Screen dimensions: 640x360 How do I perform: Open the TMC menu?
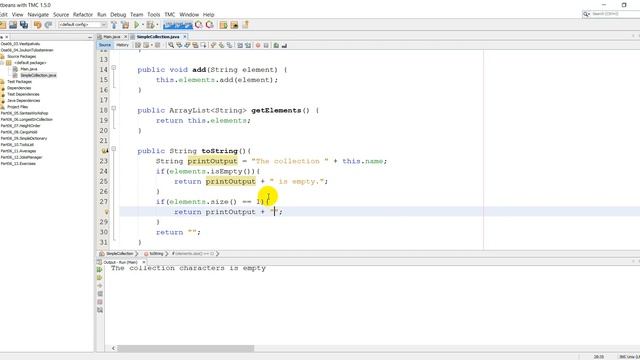click(x=169, y=15)
